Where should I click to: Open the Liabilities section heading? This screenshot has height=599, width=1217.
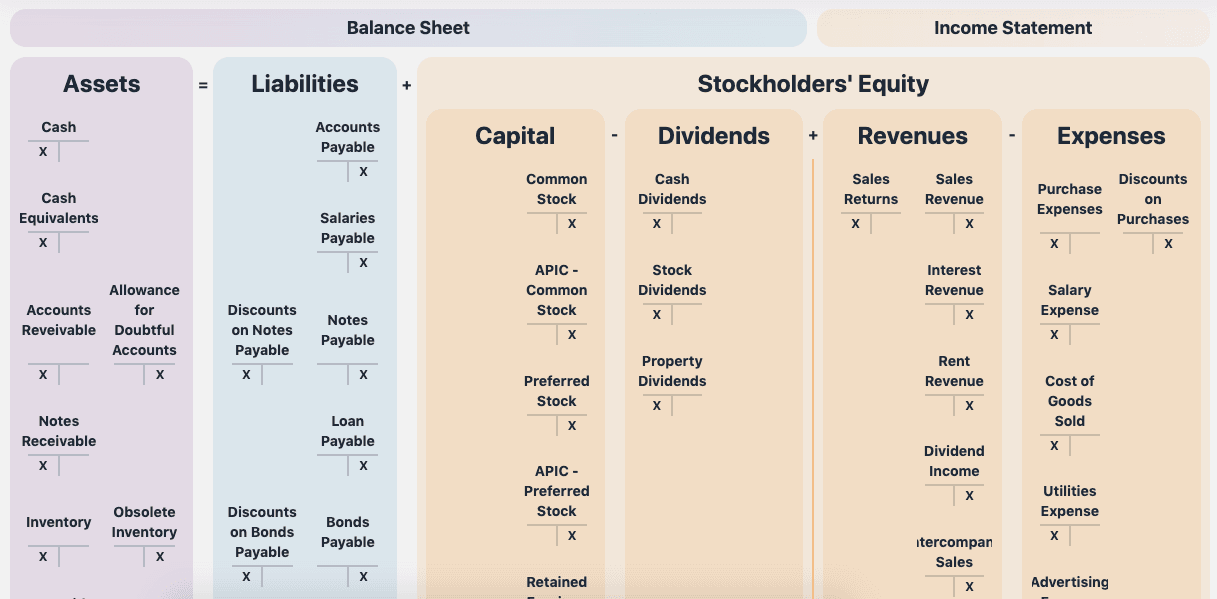click(305, 84)
